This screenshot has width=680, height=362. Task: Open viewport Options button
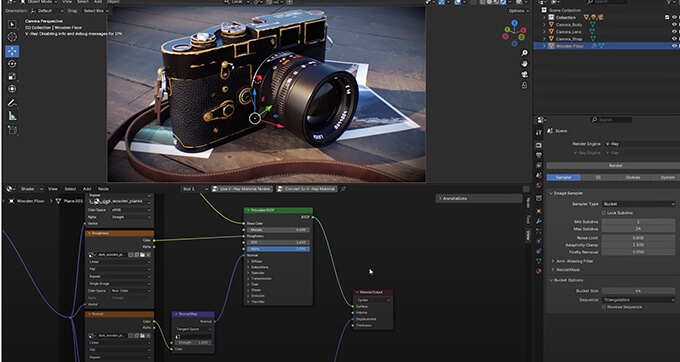click(518, 11)
